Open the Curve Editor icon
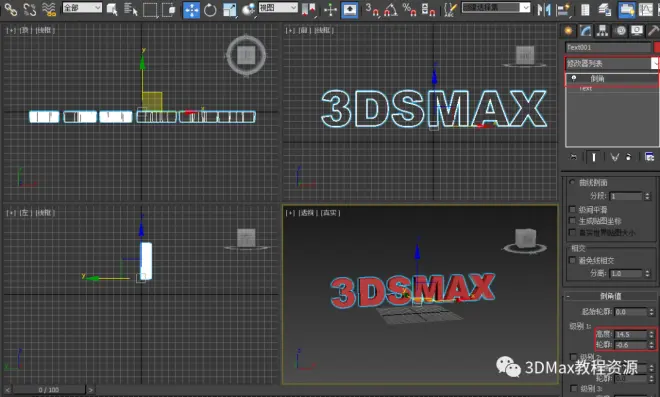 [x=646, y=9]
